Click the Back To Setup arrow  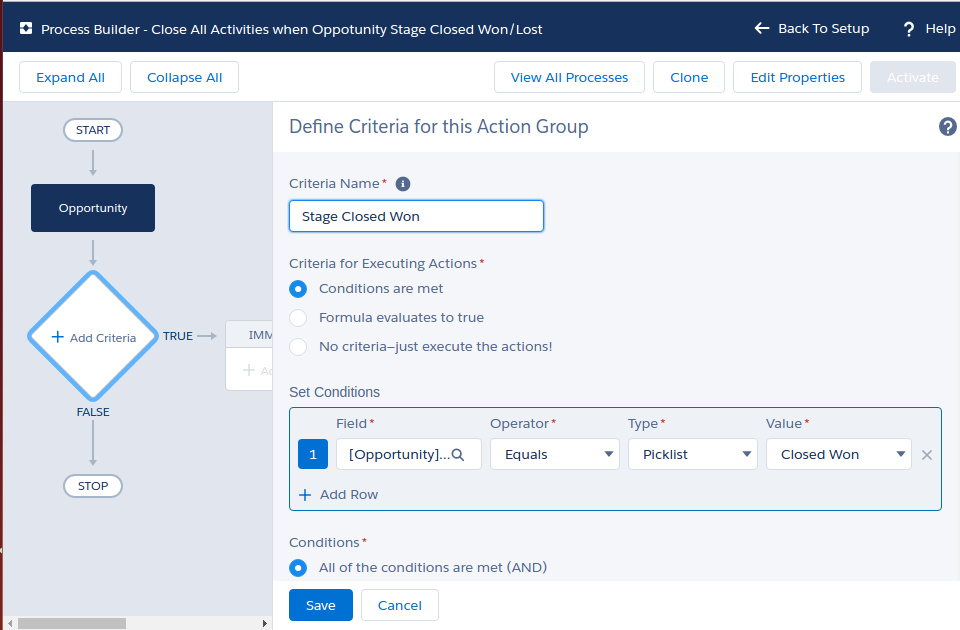(x=762, y=29)
